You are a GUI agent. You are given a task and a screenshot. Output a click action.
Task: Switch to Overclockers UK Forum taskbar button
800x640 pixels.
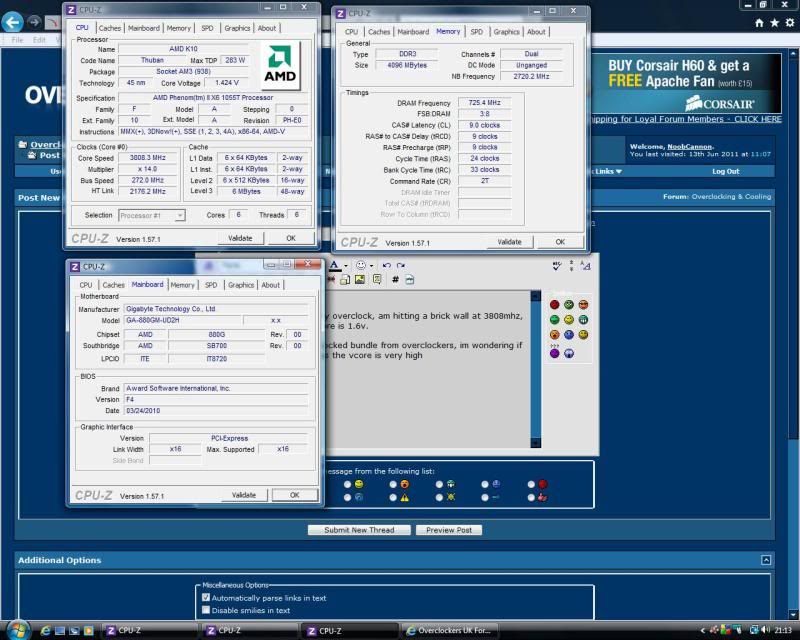coord(451,631)
